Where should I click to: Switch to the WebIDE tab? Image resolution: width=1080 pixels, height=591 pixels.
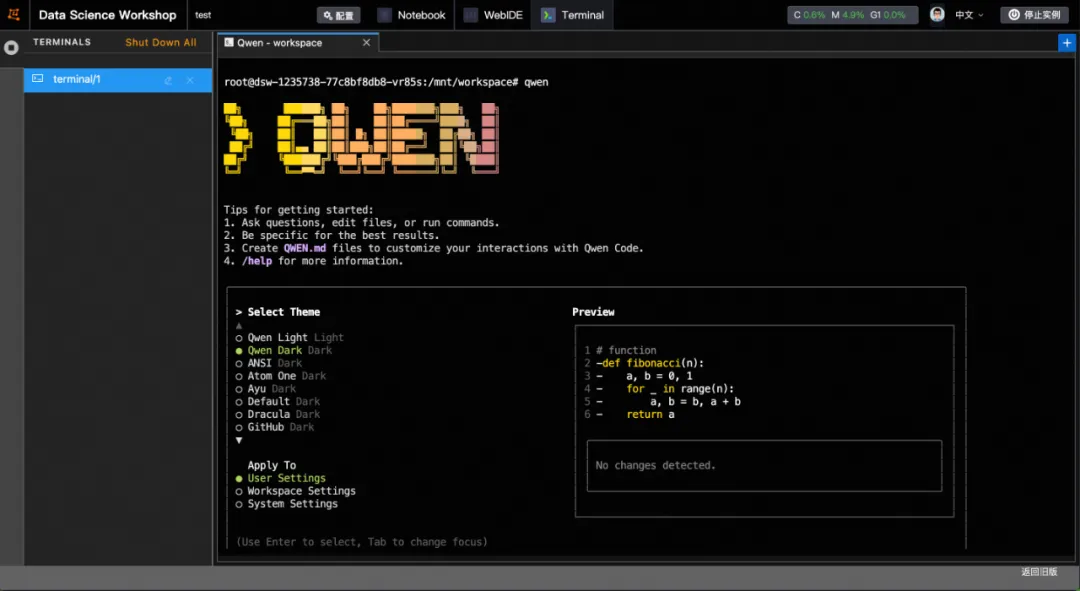pyautogui.click(x=492, y=15)
